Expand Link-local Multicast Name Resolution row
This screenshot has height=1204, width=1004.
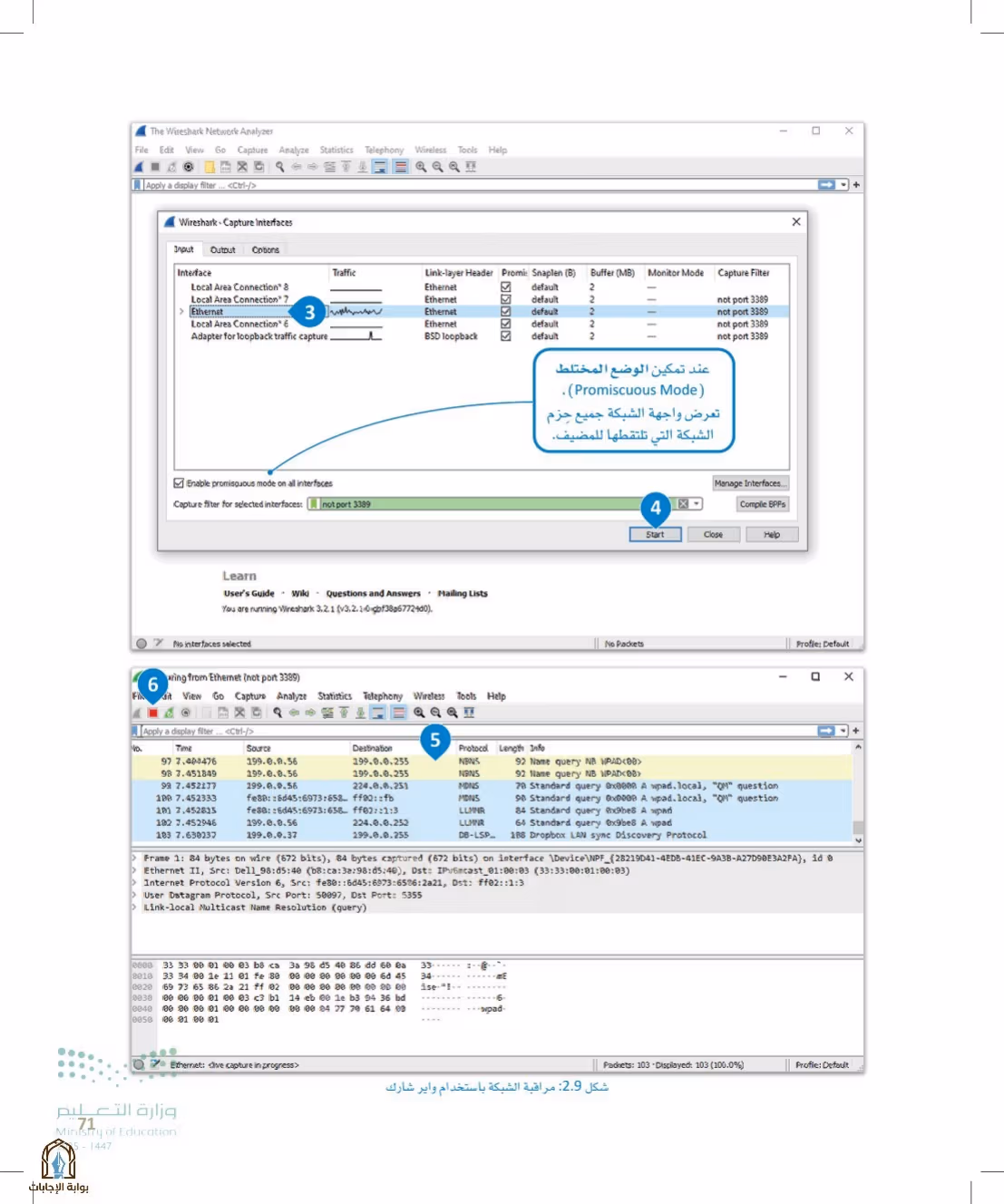[x=135, y=907]
